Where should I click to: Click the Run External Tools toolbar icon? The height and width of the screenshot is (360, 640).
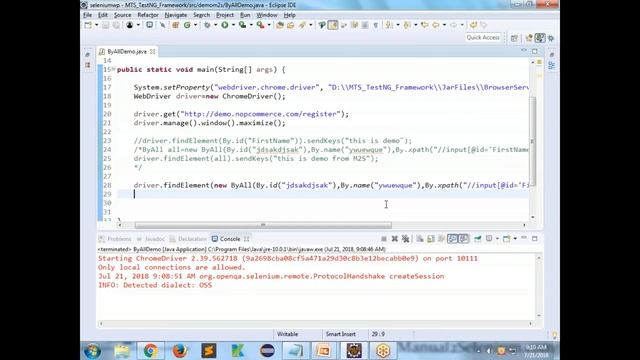[260, 25]
